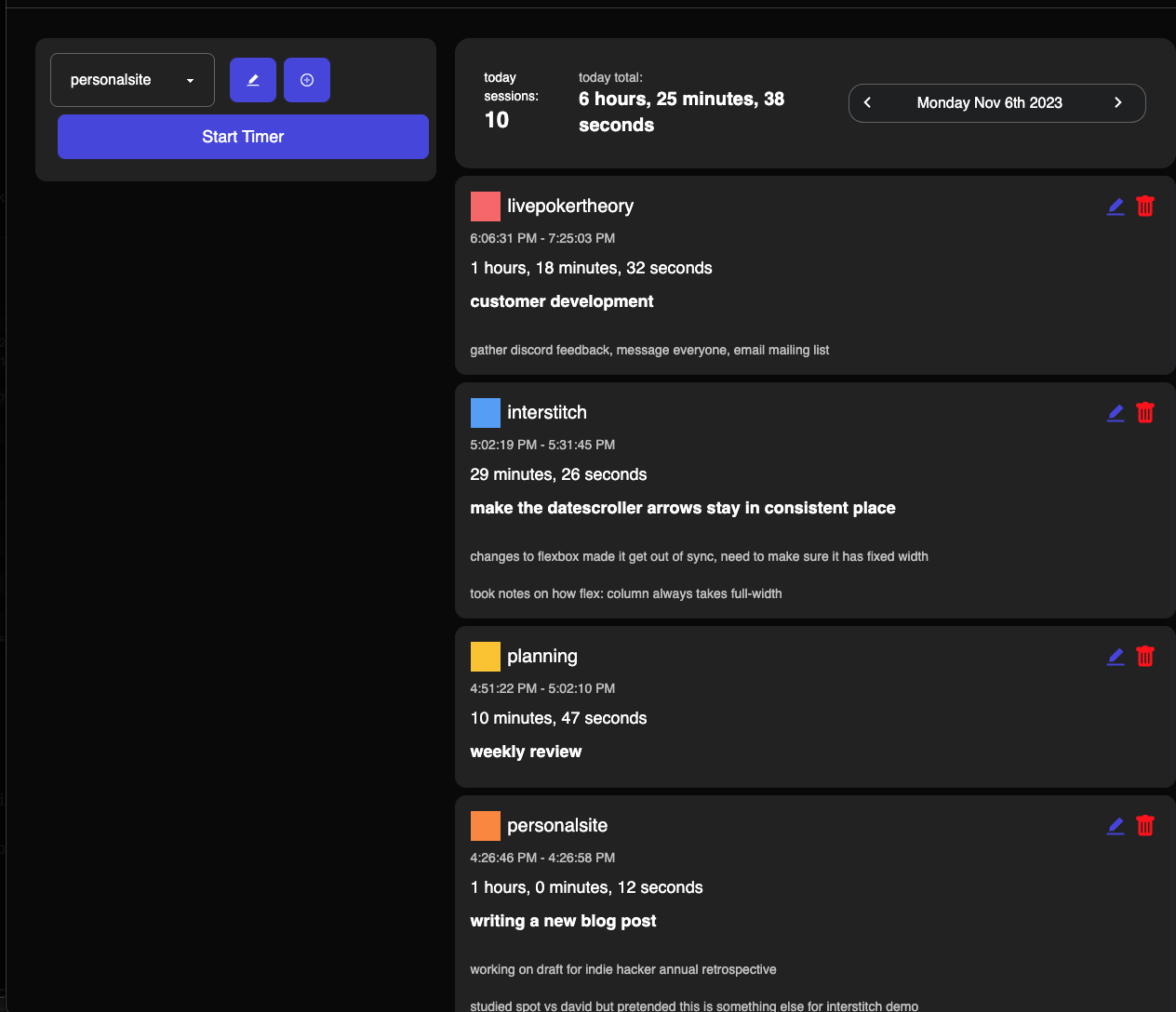
Task: Click the '1 hours, 0 minutes, 12 seconds' duration
Action: [x=586, y=887]
